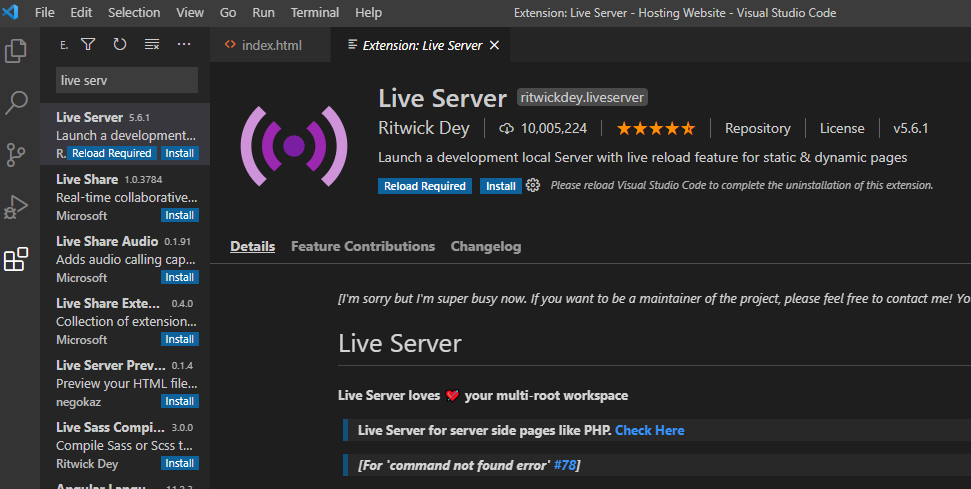971x489 pixels.
Task: Open the Help menu
Action: pyautogui.click(x=368, y=12)
